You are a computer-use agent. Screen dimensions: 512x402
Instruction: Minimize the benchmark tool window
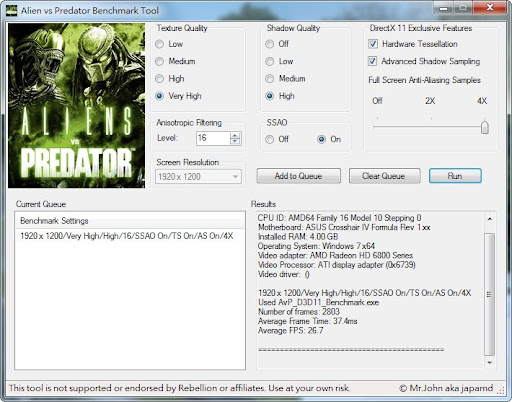coord(444,8)
